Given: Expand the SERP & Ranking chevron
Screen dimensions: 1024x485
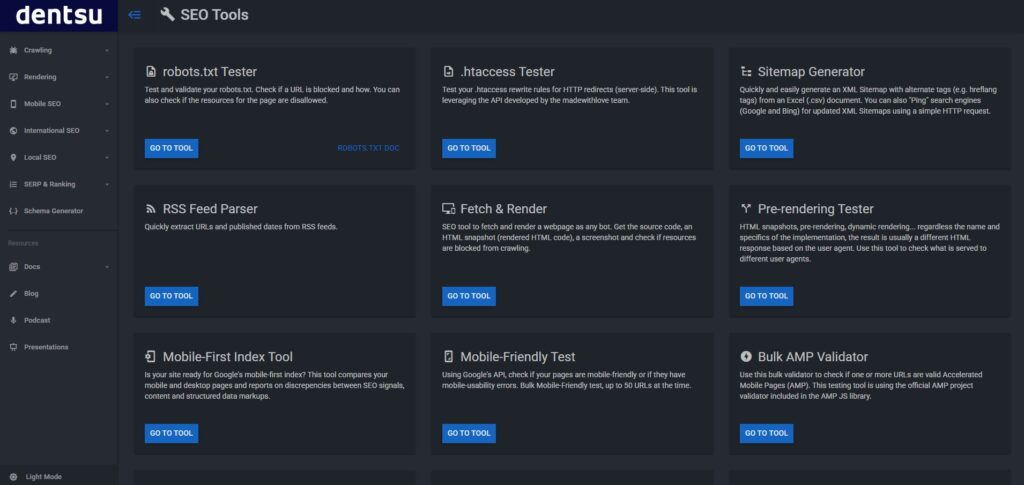Looking at the screenshot, I should point(107,184).
